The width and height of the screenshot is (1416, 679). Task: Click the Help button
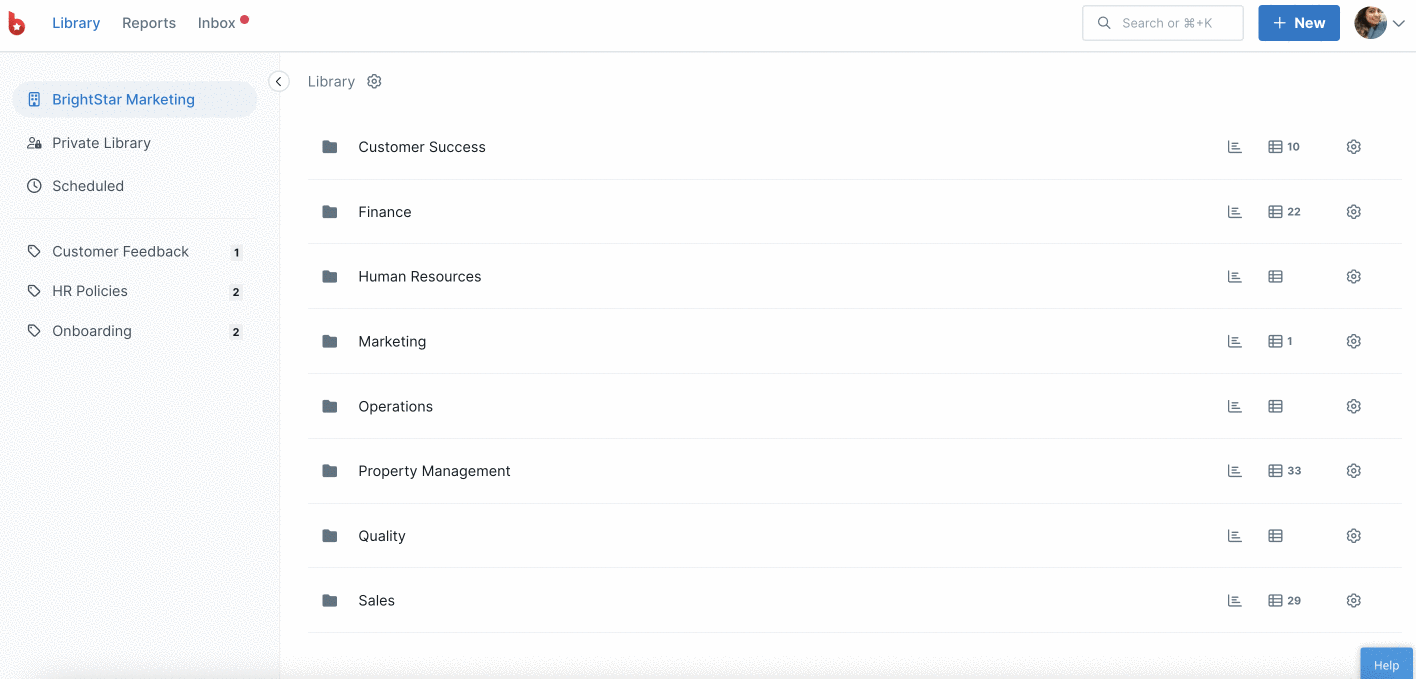coord(1386,664)
